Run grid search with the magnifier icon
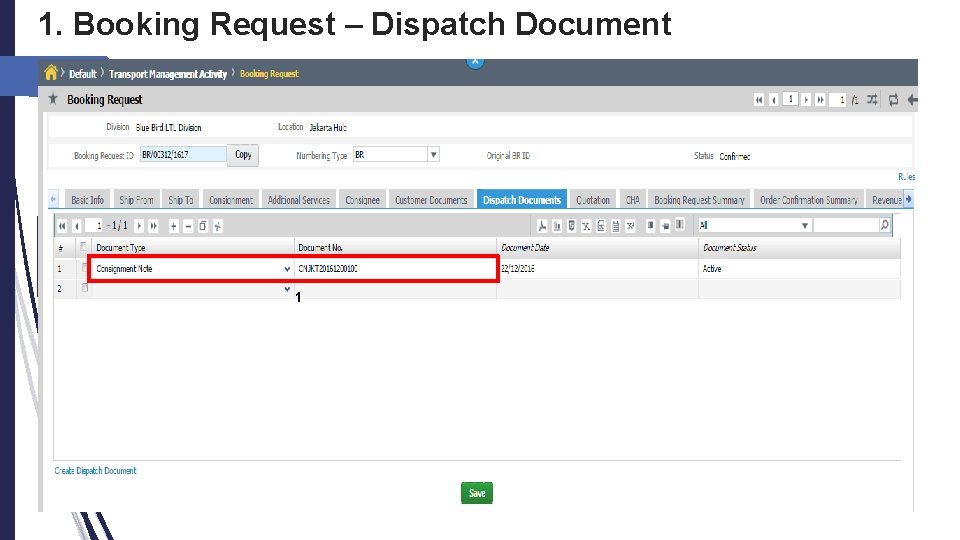The height and width of the screenshot is (540, 960). (884, 225)
